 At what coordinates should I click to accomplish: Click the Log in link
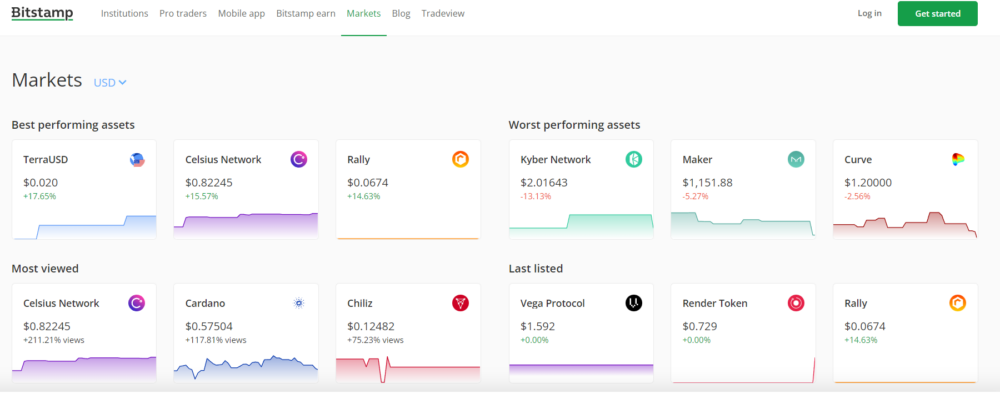pyautogui.click(x=870, y=13)
